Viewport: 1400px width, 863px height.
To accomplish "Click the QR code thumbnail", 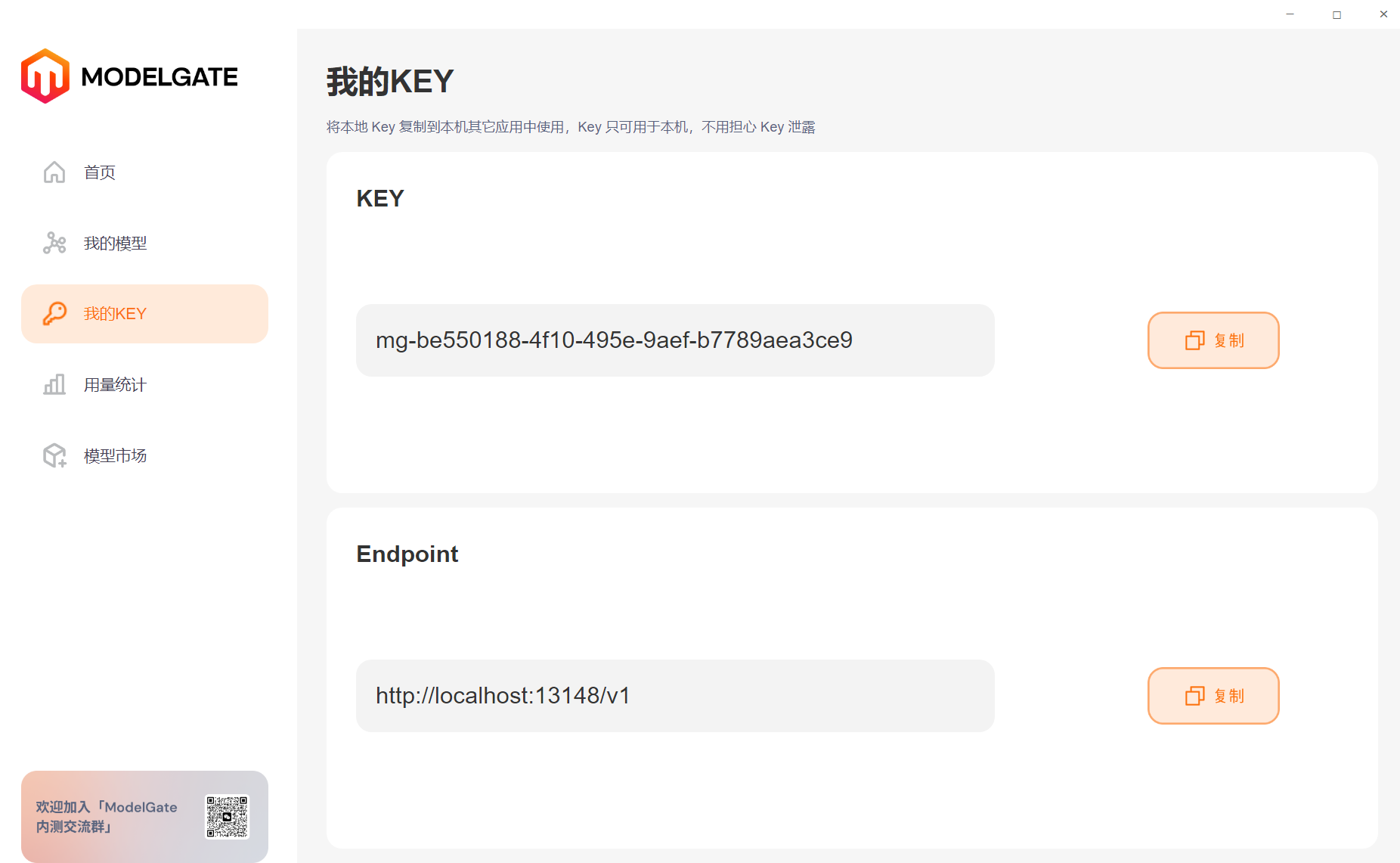I will [x=227, y=816].
